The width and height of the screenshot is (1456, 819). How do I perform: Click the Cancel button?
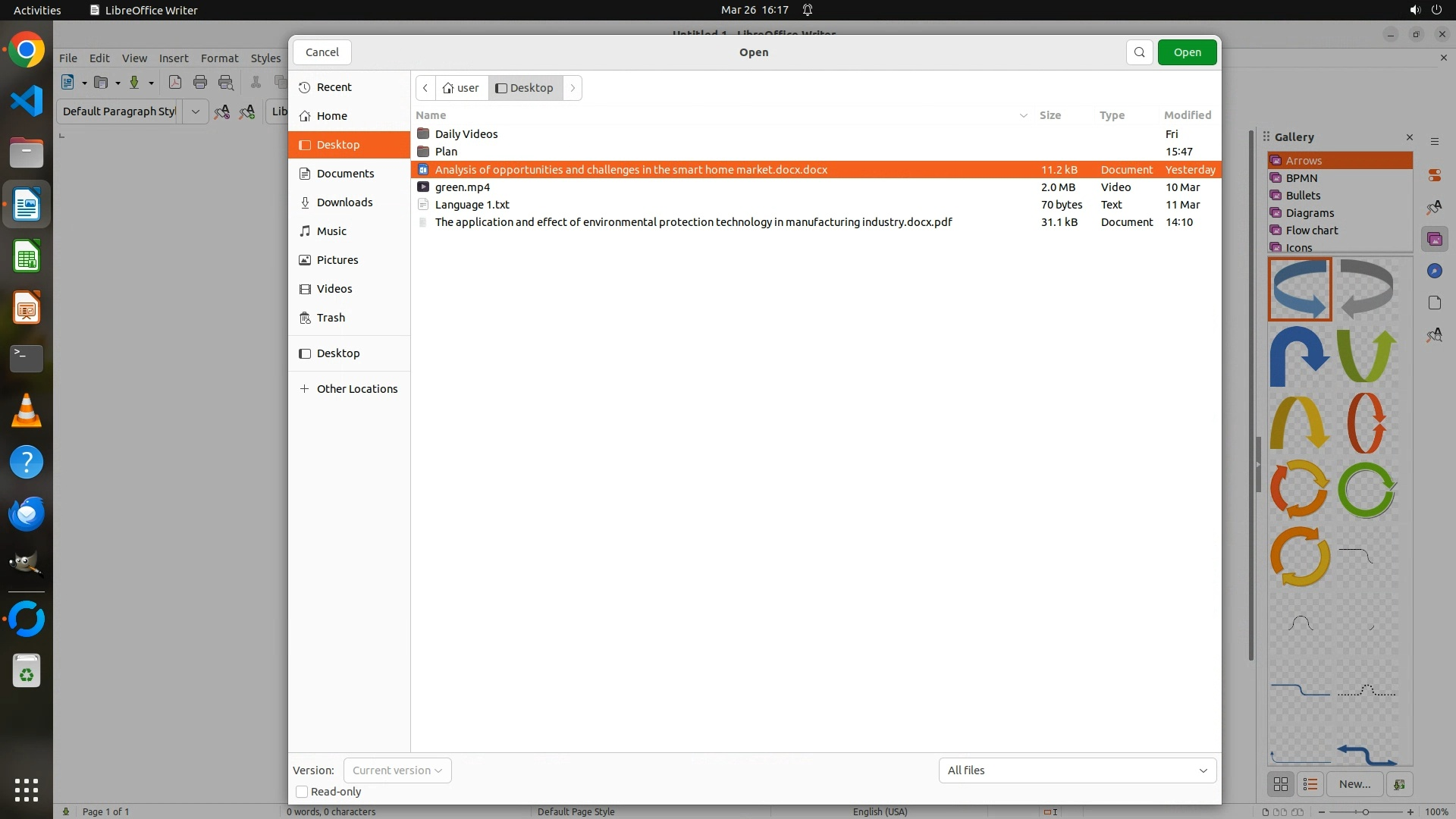[x=322, y=52]
